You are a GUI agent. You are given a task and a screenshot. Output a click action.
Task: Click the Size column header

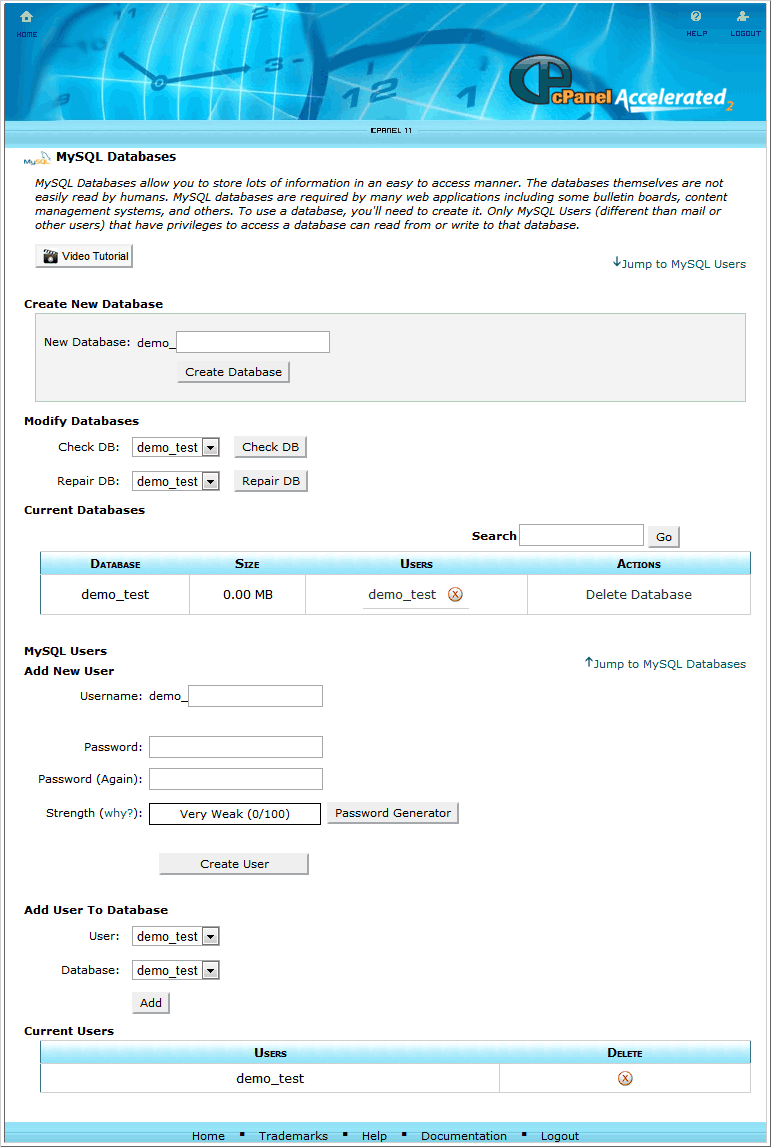click(x=247, y=563)
